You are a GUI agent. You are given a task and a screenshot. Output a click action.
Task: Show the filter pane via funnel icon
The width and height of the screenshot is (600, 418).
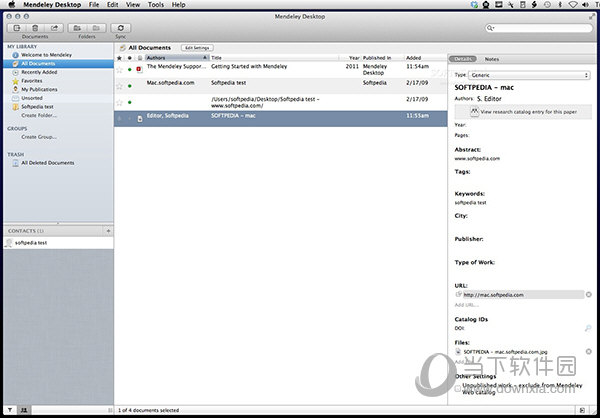tap(10, 410)
